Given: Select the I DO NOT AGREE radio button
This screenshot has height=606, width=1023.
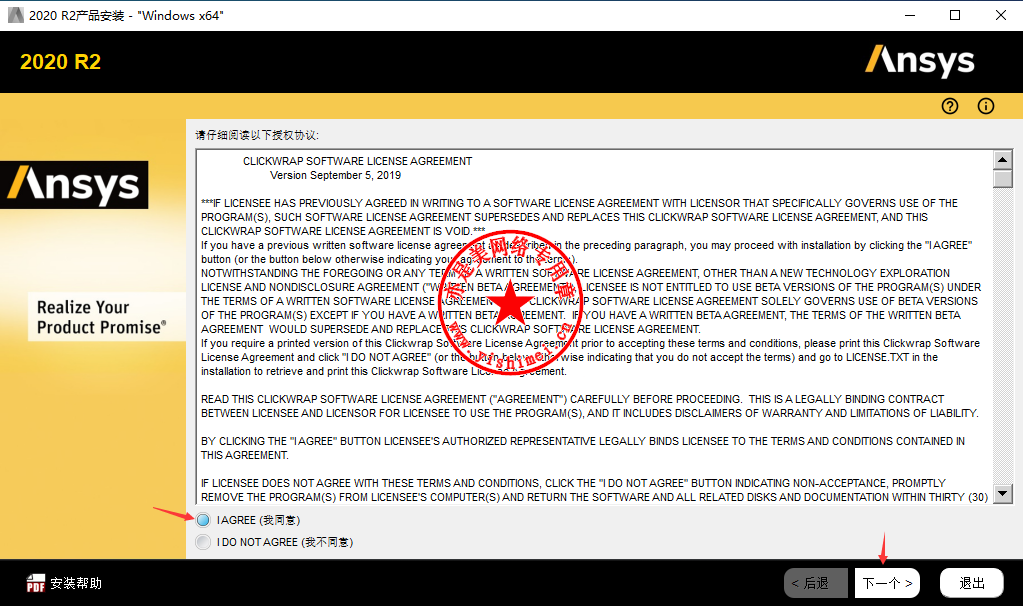Looking at the screenshot, I should click(x=204, y=542).
